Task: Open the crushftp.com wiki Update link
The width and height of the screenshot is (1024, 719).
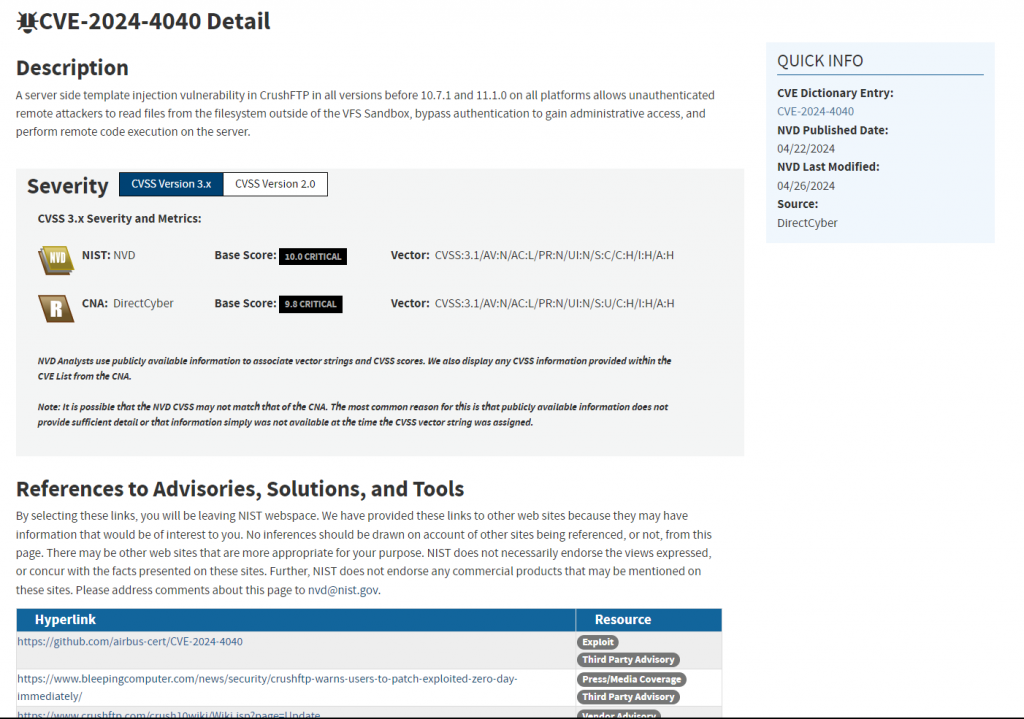Action: (168, 714)
